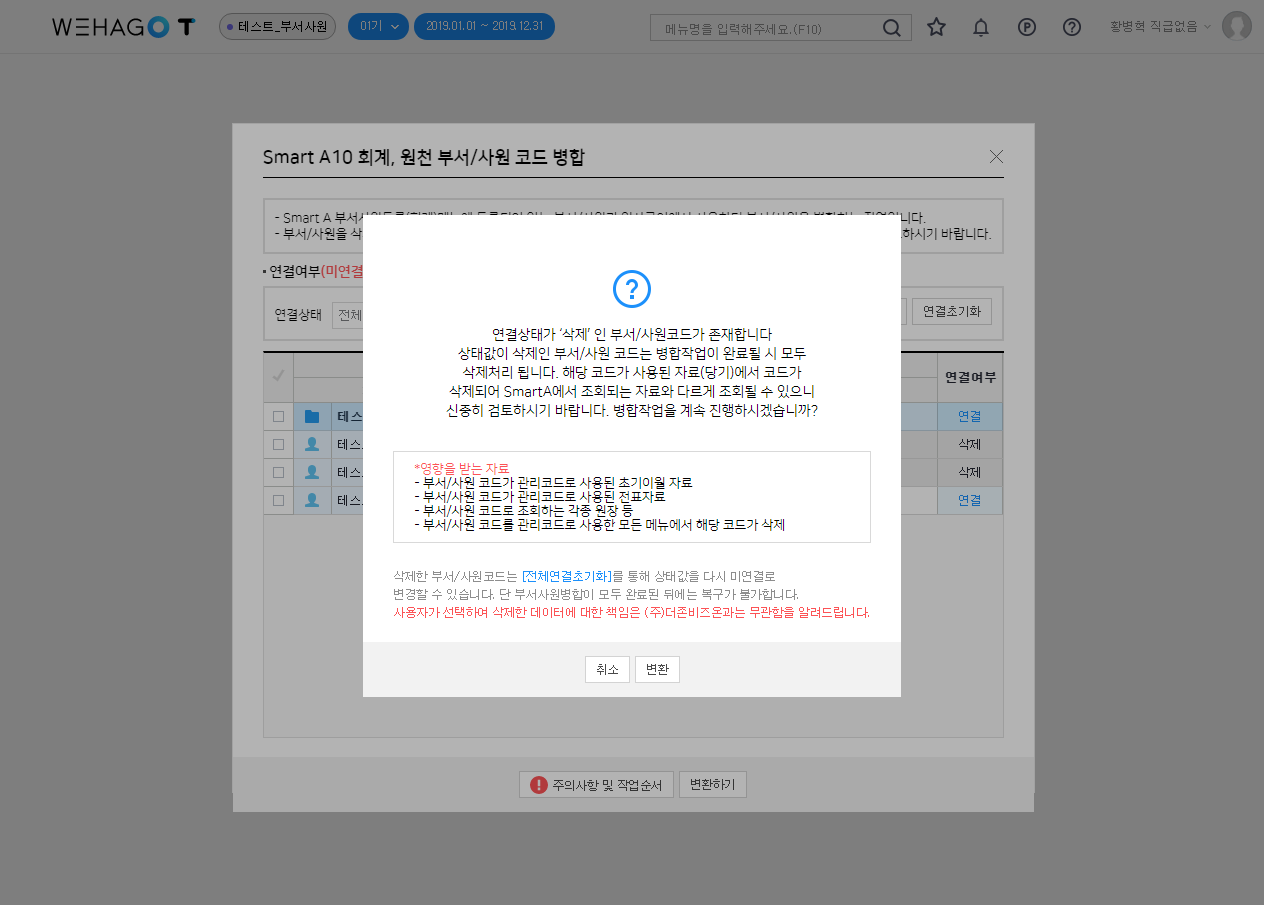1264x905 pixels.
Task: Check the checkbox in the folder row
Action: click(278, 416)
